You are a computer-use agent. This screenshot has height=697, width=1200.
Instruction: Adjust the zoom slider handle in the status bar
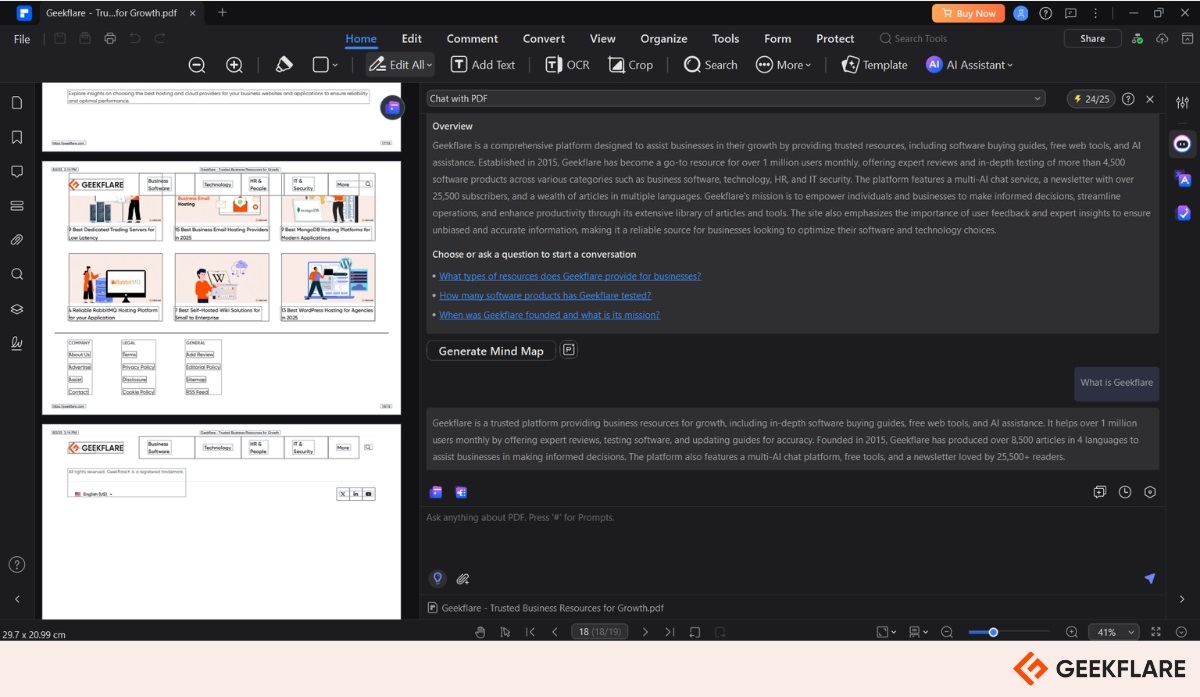click(993, 632)
